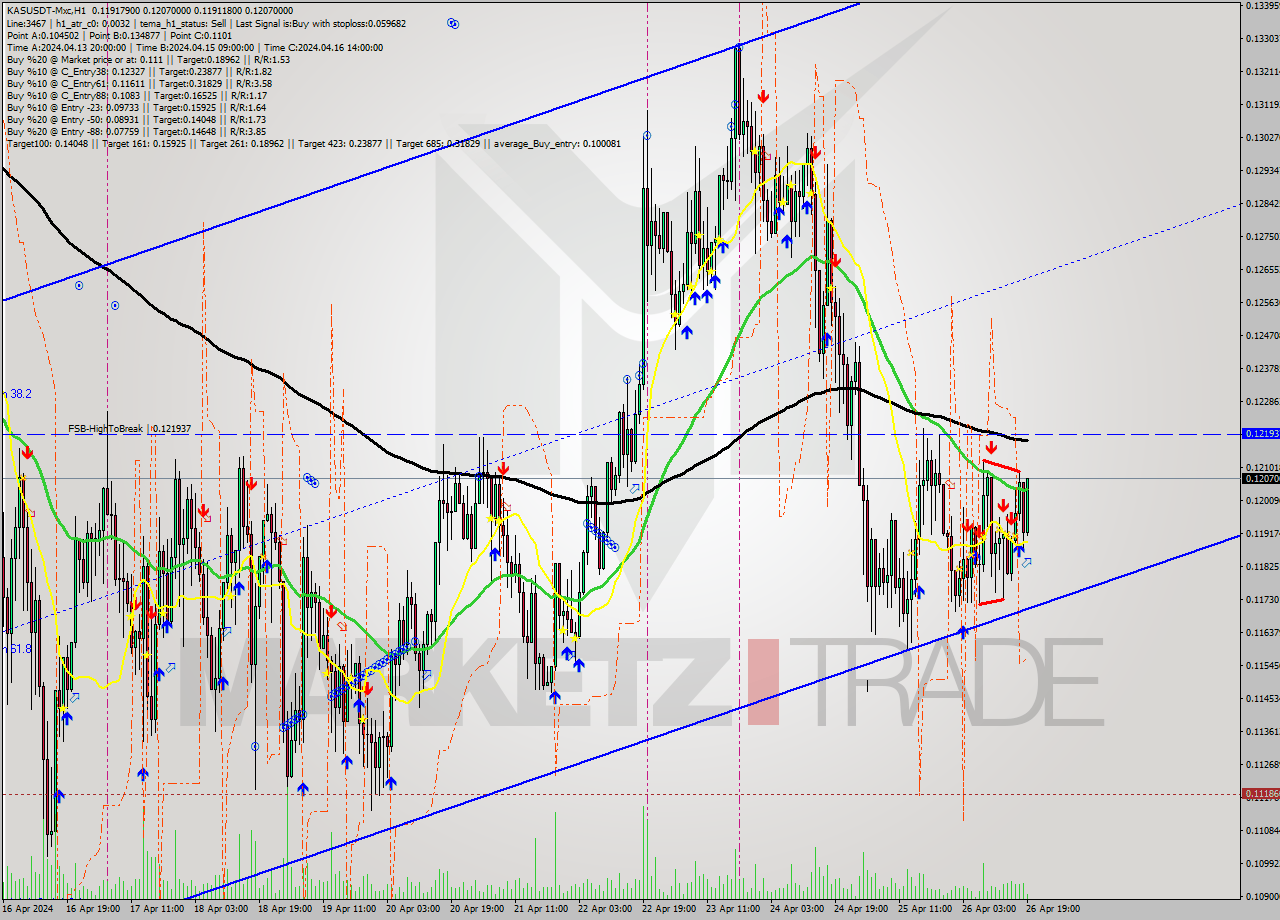Select the Buy %10 @ C_Entry61 row
1280x920 pixels.
(139, 84)
